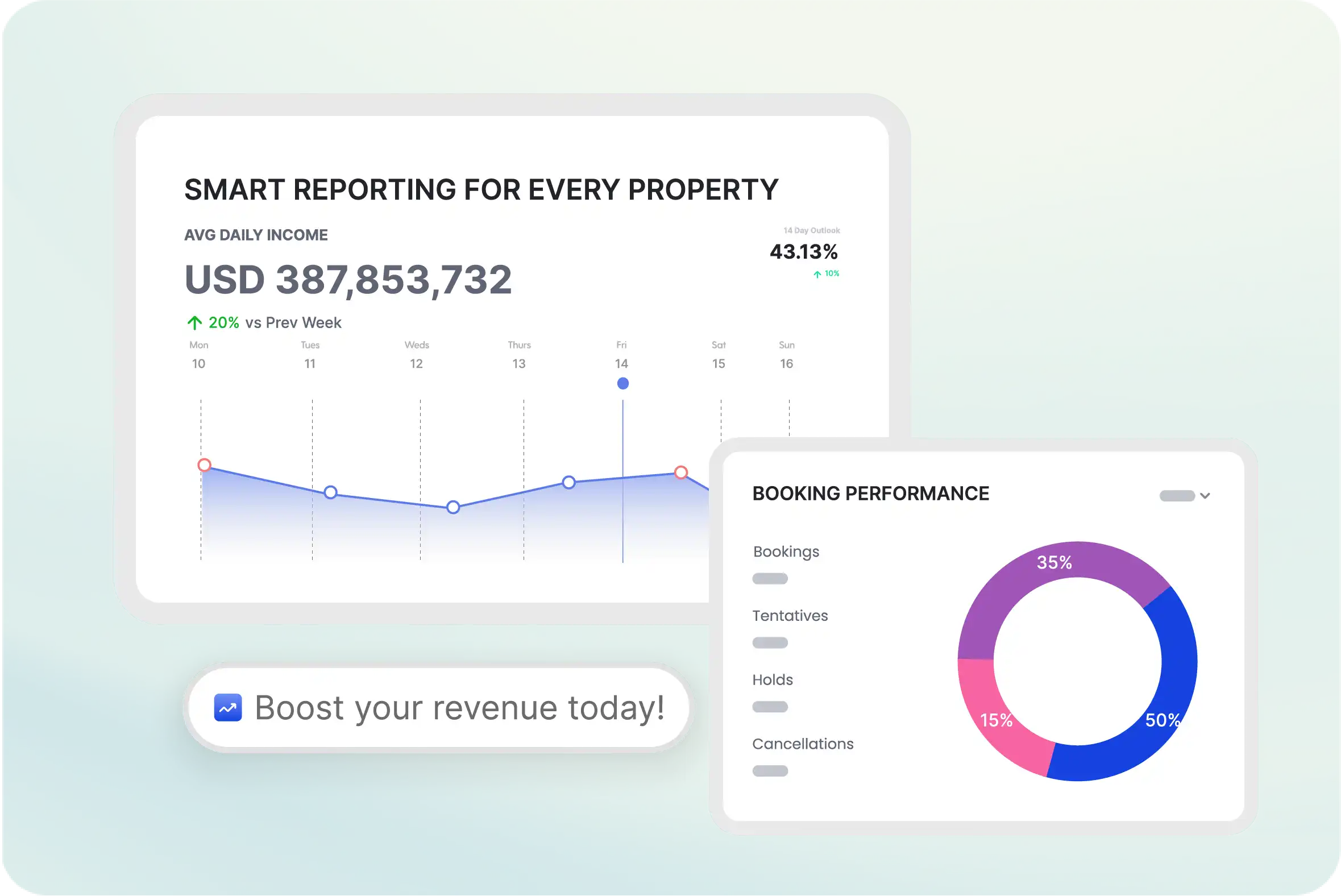This screenshot has width=1341, height=896.
Task: Click gray placeholder pill beside dropdown chevron
Action: pos(1177,495)
